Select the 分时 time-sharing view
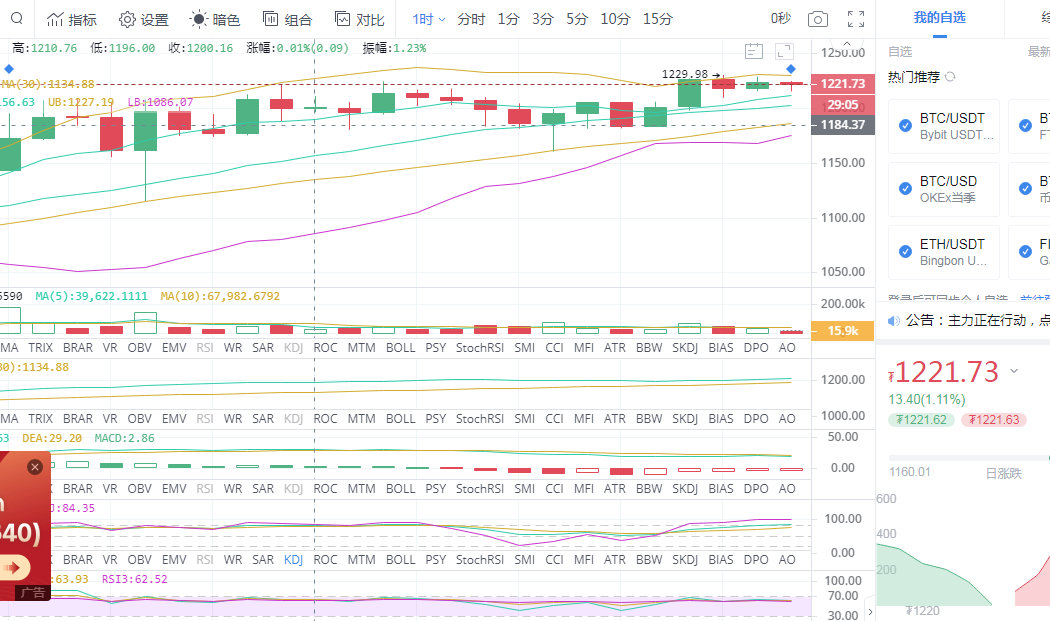This screenshot has width=1050, height=621. point(471,20)
